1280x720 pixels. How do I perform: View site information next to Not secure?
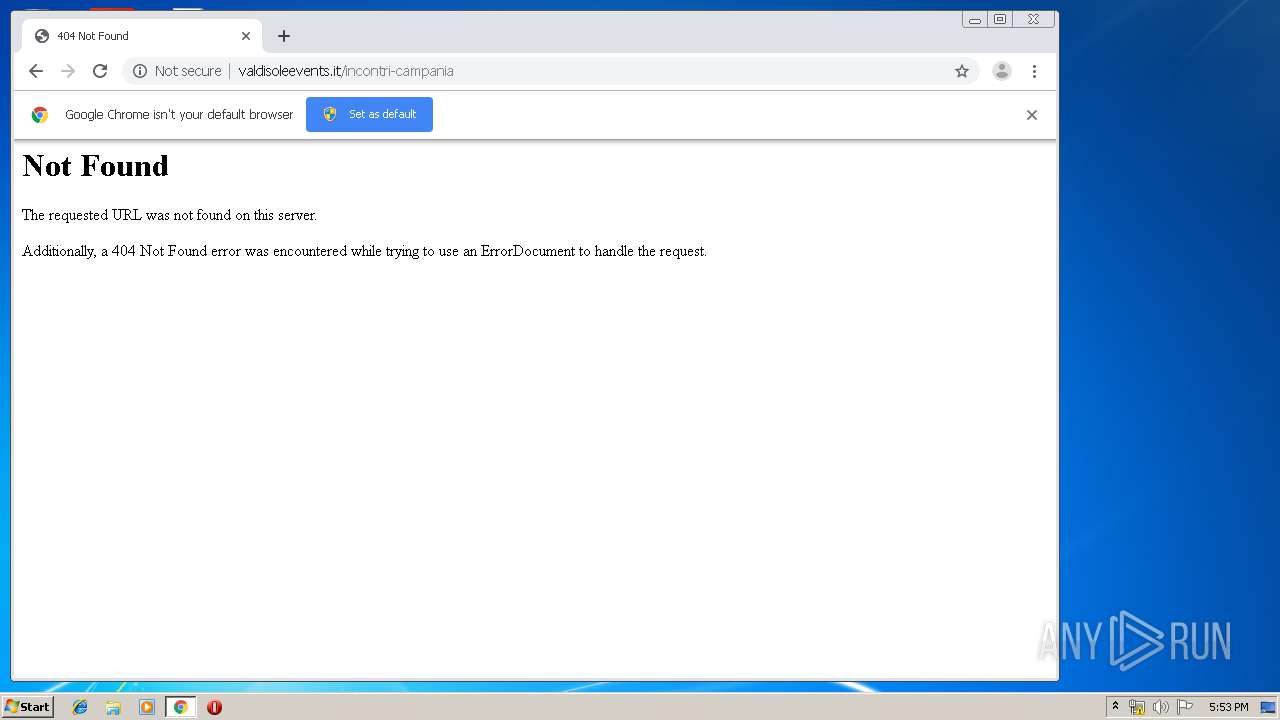pos(140,71)
